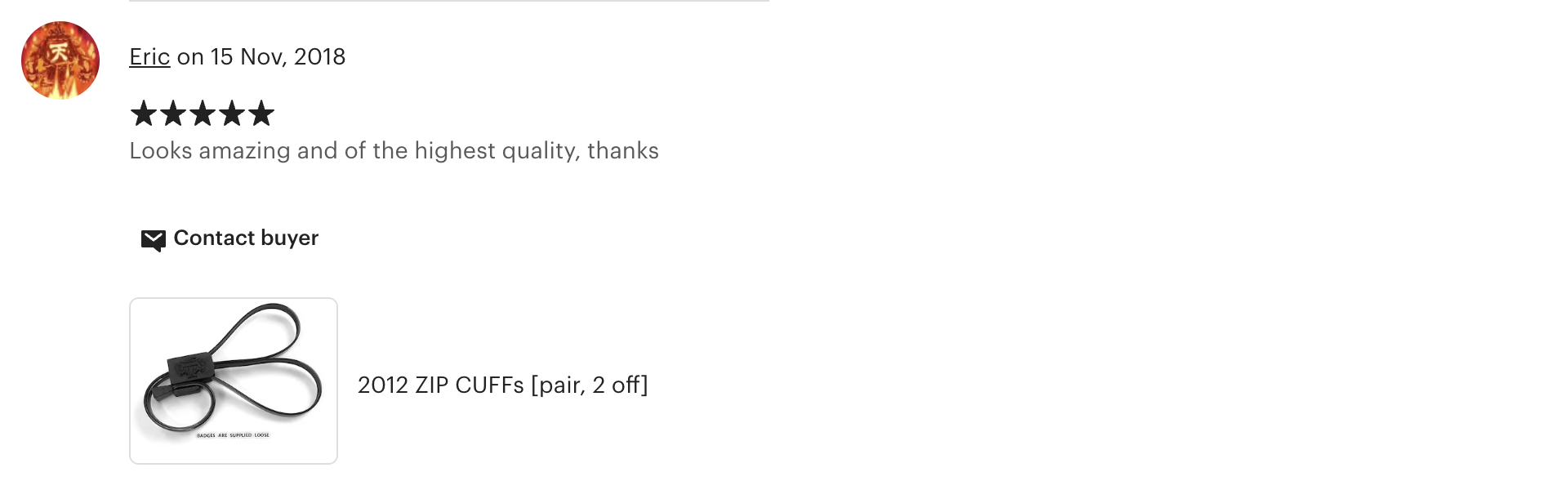The image size is (1568, 490).
Task: Click the Contact buyer text label
Action: click(246, 238)
